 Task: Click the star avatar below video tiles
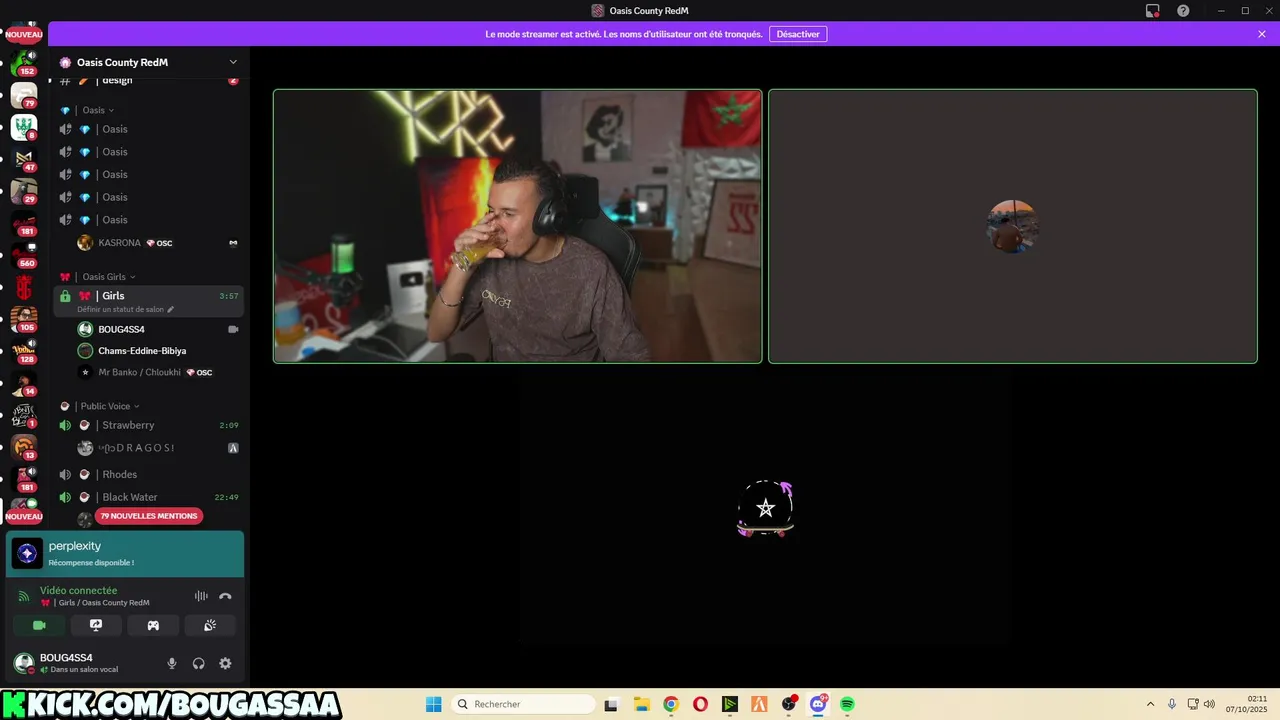coord(766,509)
